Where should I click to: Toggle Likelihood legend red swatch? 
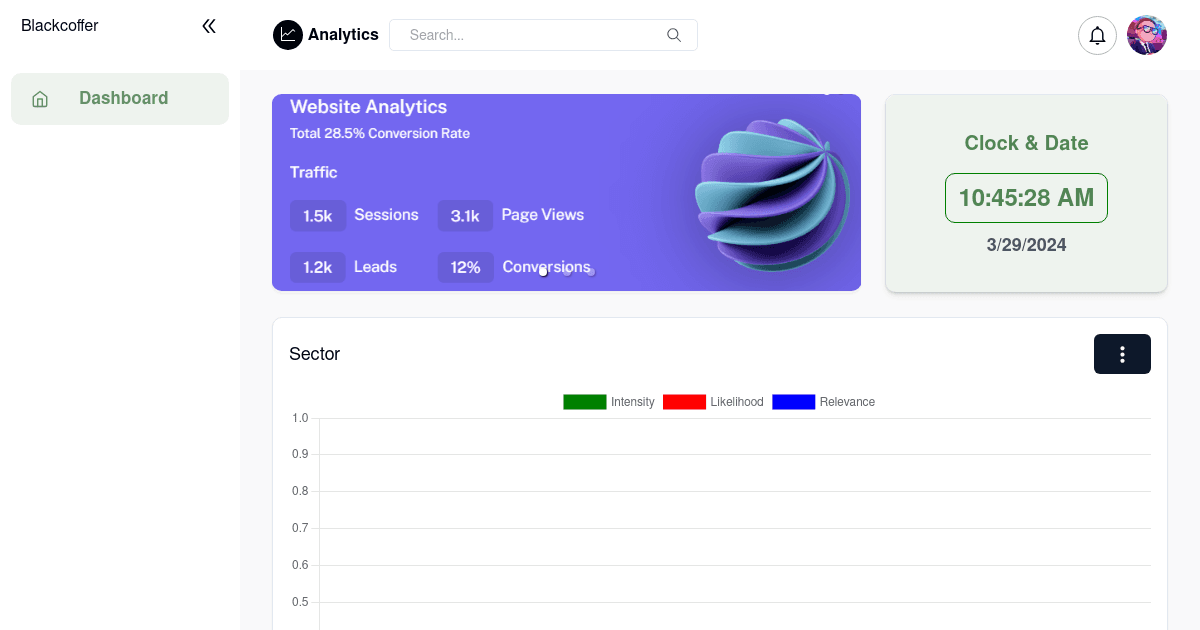[x=684, y=402]
